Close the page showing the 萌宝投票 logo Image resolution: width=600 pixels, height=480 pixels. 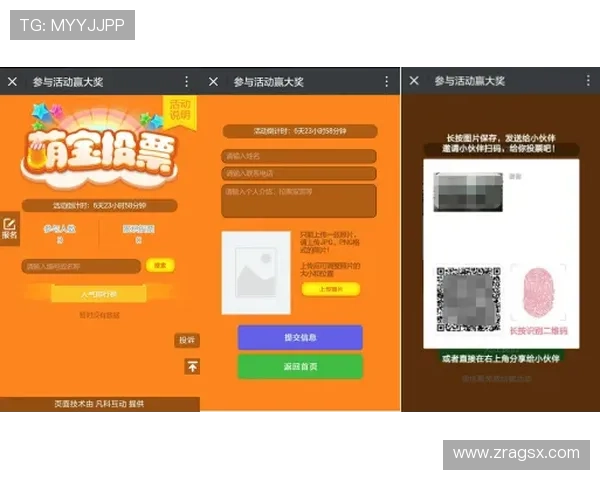12,82
